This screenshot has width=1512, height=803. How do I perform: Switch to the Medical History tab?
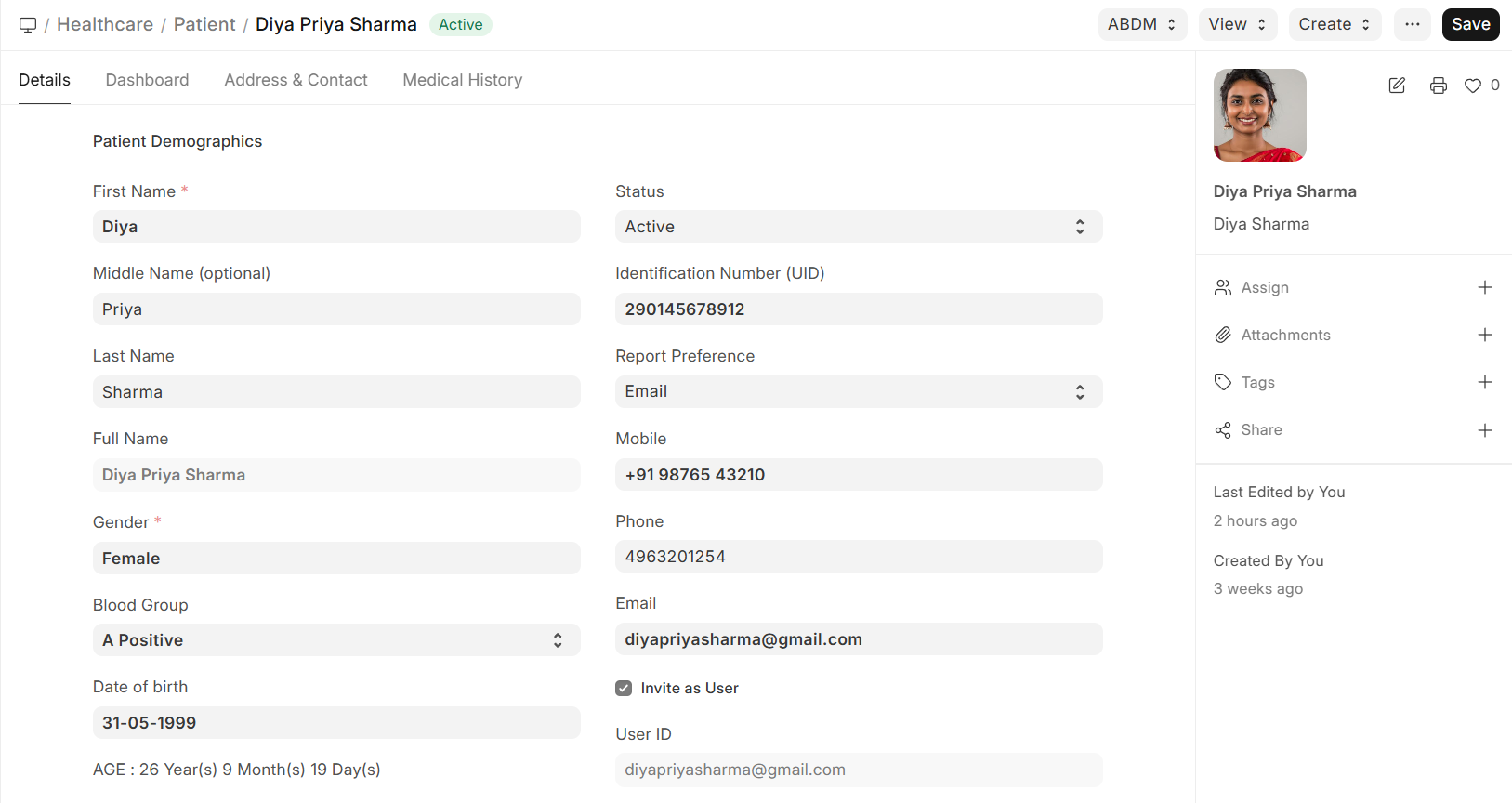(462, 80)
